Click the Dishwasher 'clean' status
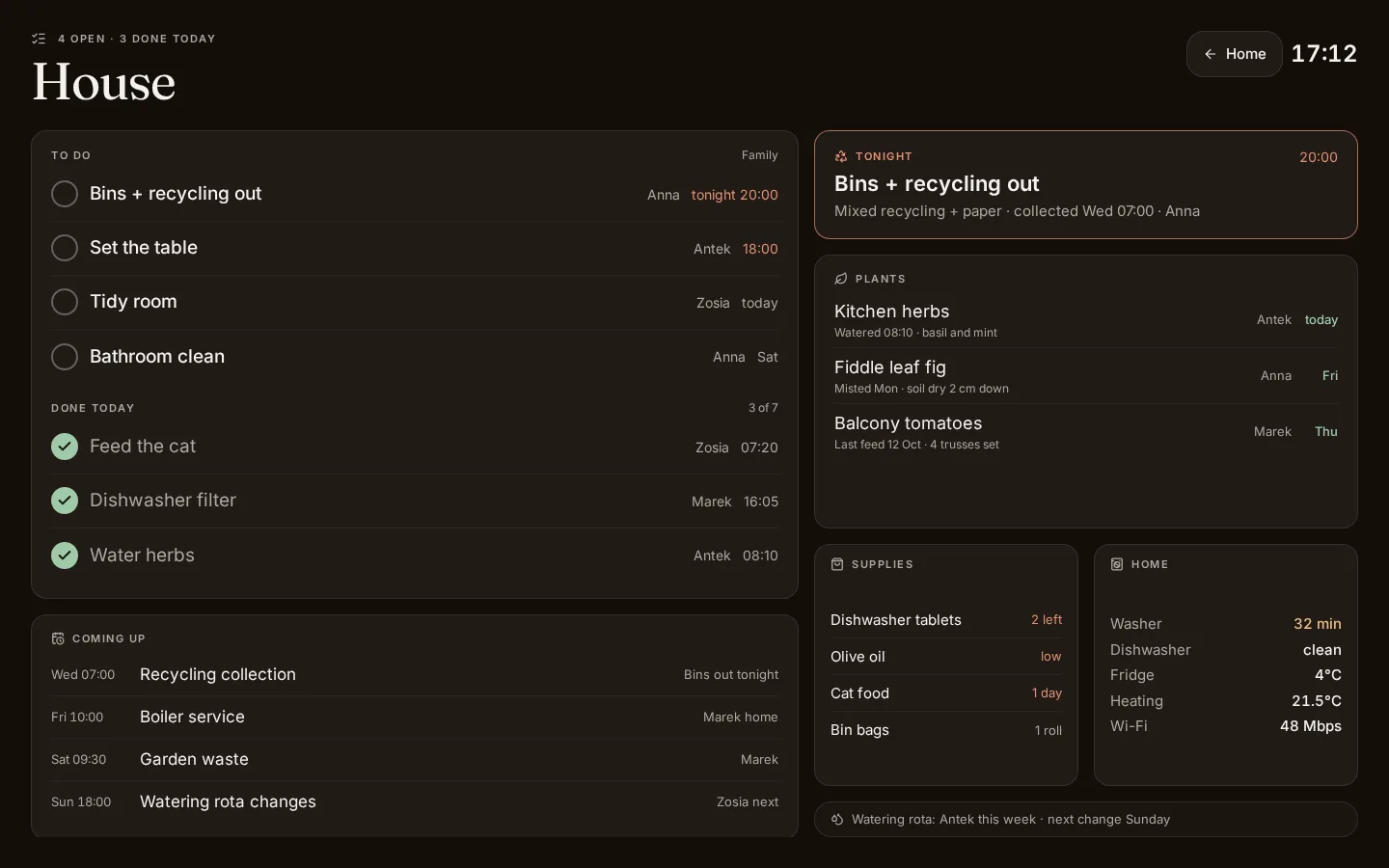This screenshot has height=868, width=1389. [x=1322, y=650]
